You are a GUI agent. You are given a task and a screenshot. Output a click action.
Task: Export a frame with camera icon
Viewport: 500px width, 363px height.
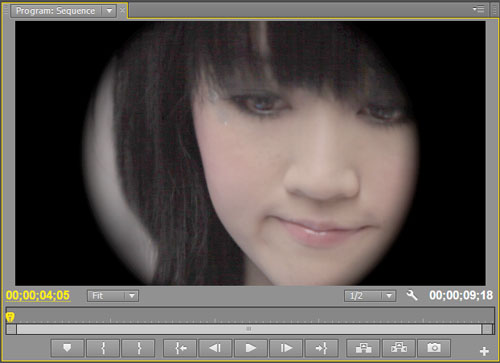click(x=434, y=348)
